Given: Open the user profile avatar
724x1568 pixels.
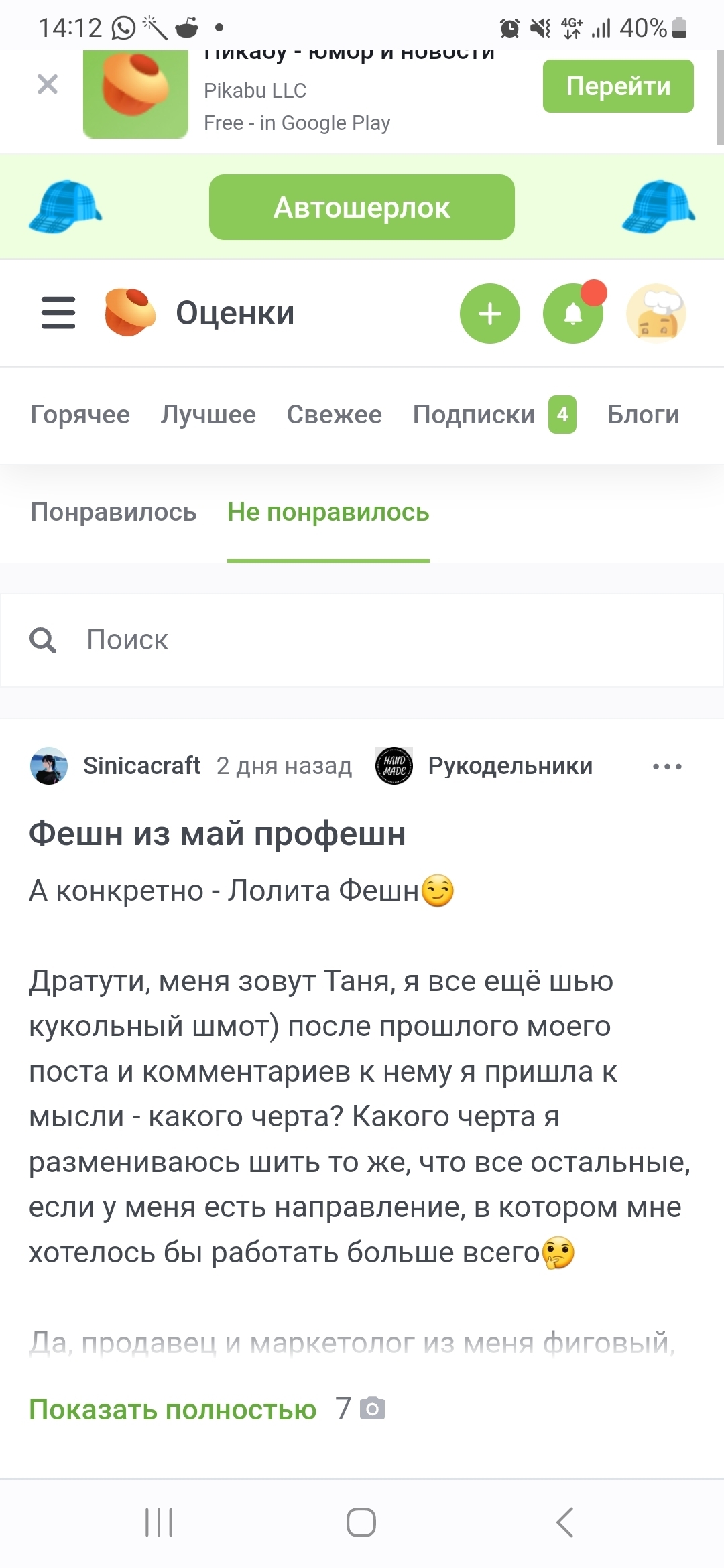Looking at the screenshot, I should click(x=656, y=314).
